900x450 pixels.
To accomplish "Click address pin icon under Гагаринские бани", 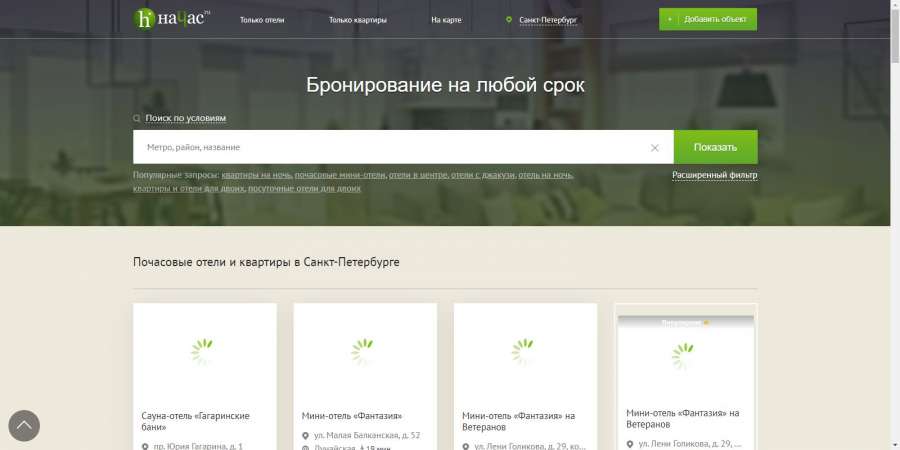I will (x=145, y=446).
